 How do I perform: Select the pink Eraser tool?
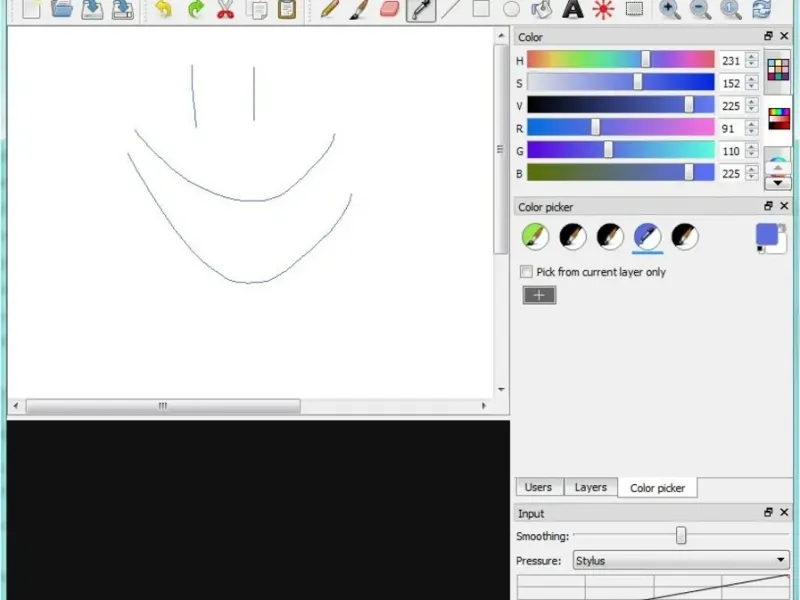390,9
